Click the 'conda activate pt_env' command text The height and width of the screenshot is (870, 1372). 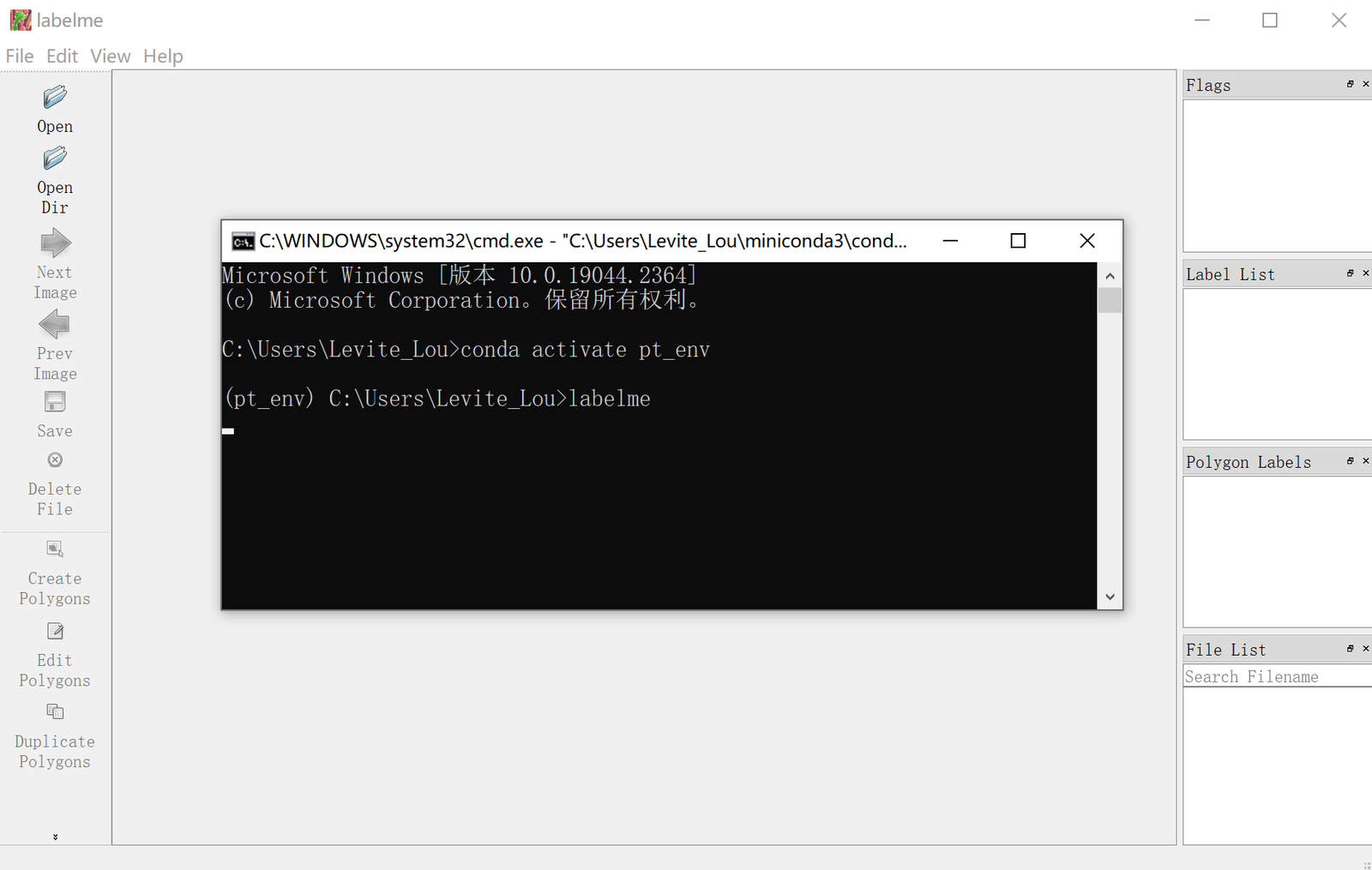(x=586, y=350)
